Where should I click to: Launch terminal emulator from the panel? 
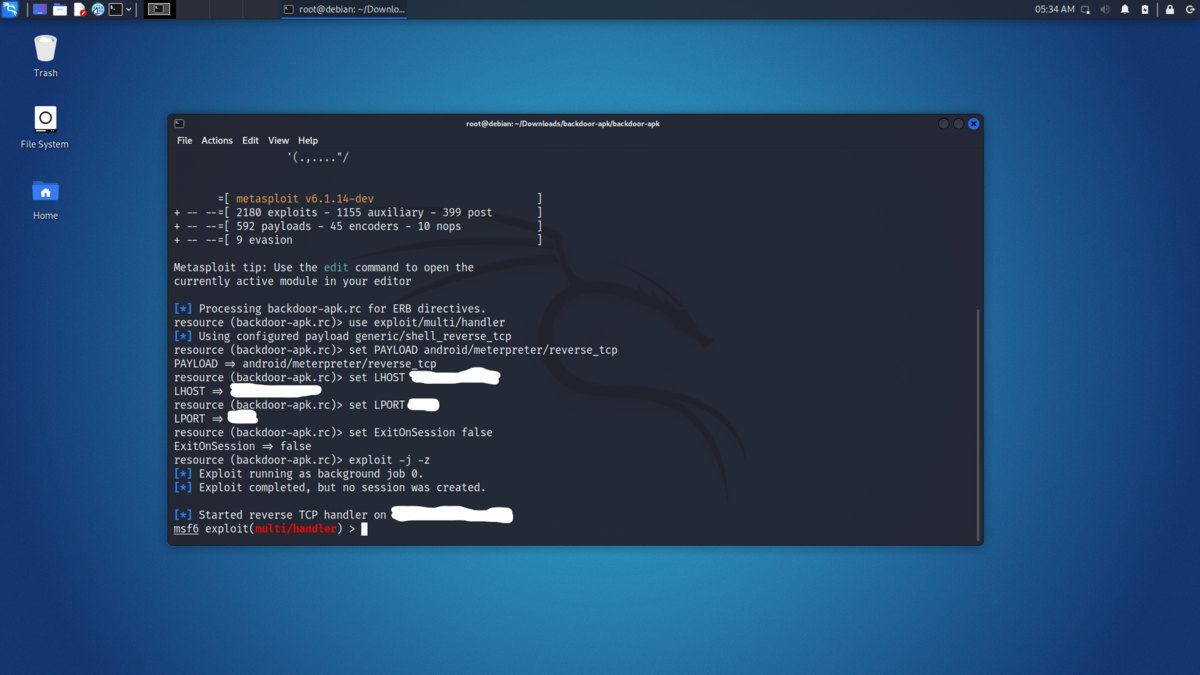(116, 9)
